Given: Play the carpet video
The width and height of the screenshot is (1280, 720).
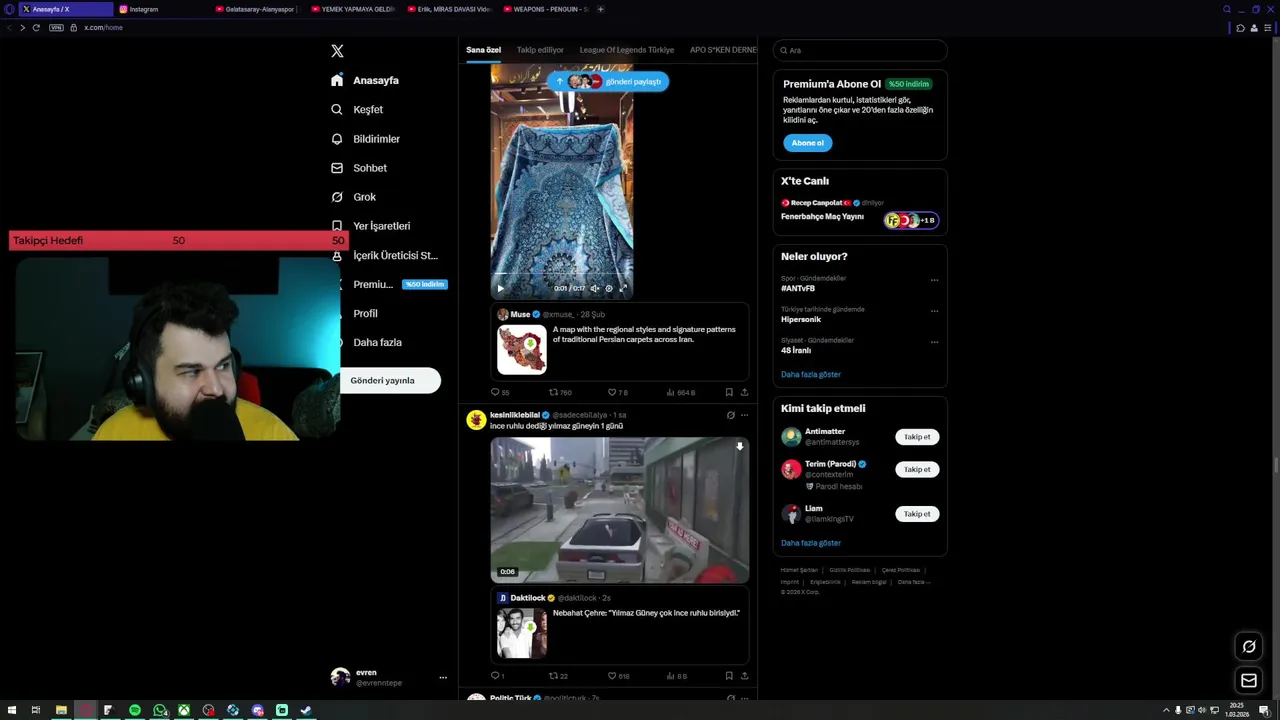Looking at the screenshot, I should [501, 288].
